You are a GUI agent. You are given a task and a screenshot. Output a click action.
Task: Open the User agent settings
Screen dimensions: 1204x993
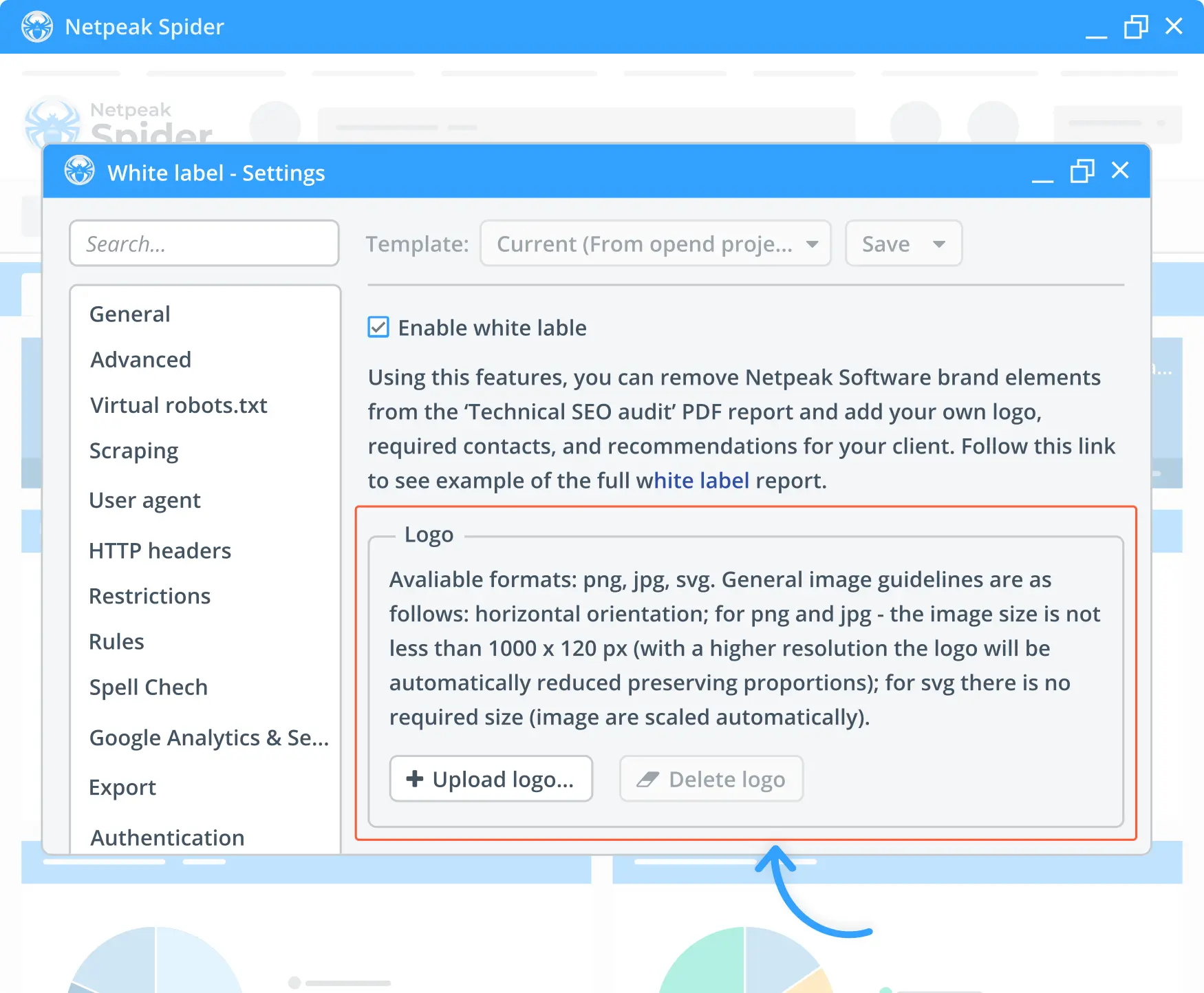(x=144, y=500)
